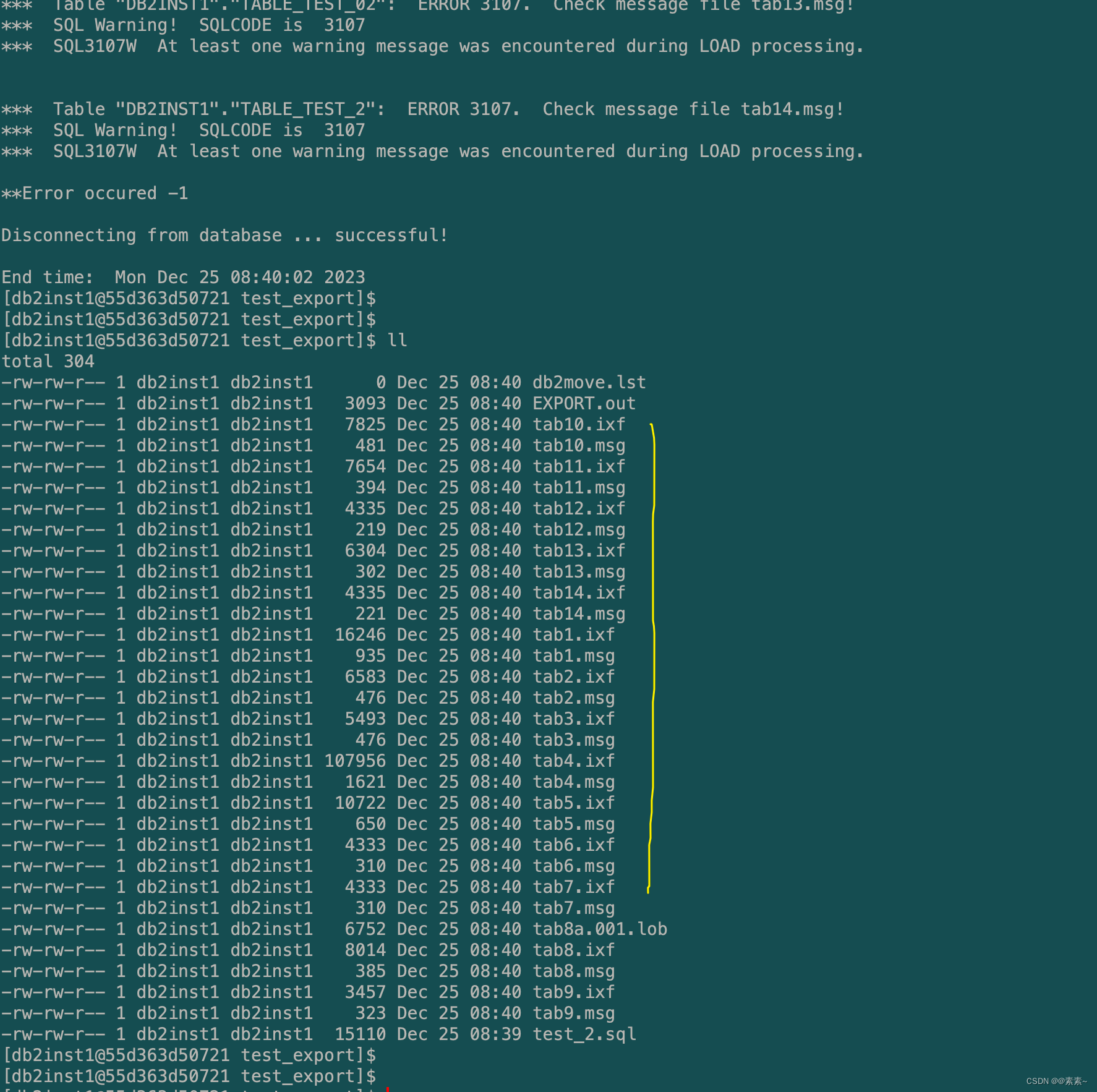This screenshot has width=1097, height=1092.
Task: Click the file size 15110
Action: coord(360,1034)
